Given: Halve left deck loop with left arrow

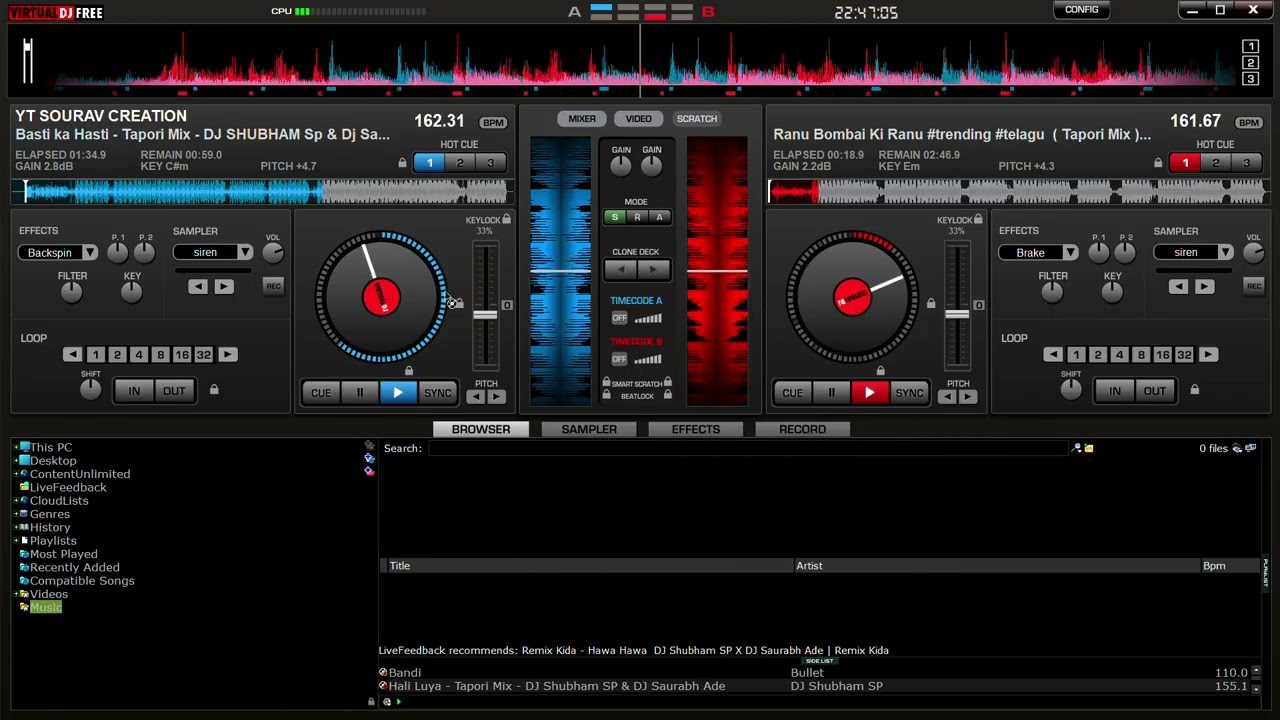Looking at the screenshot, I should [x=72, y=355].
